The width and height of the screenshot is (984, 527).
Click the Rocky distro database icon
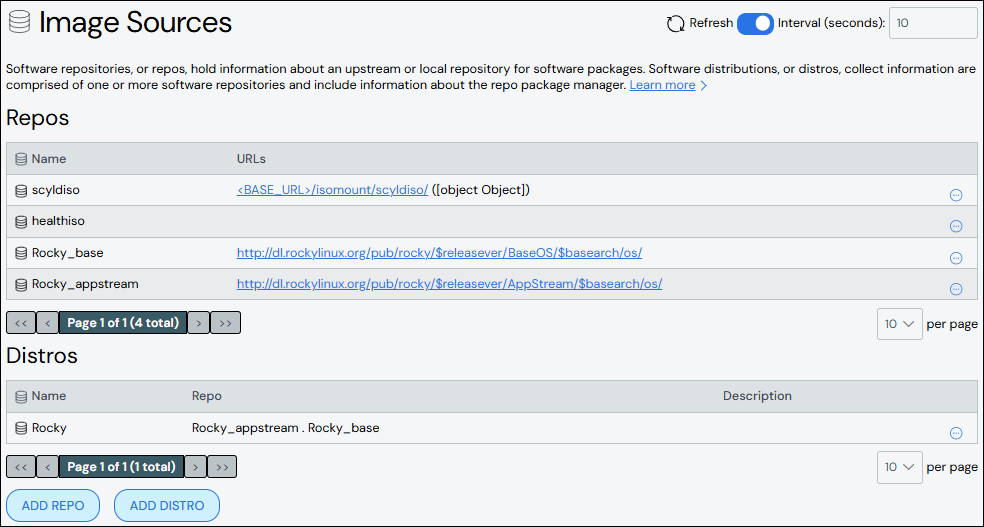[21, 429]
